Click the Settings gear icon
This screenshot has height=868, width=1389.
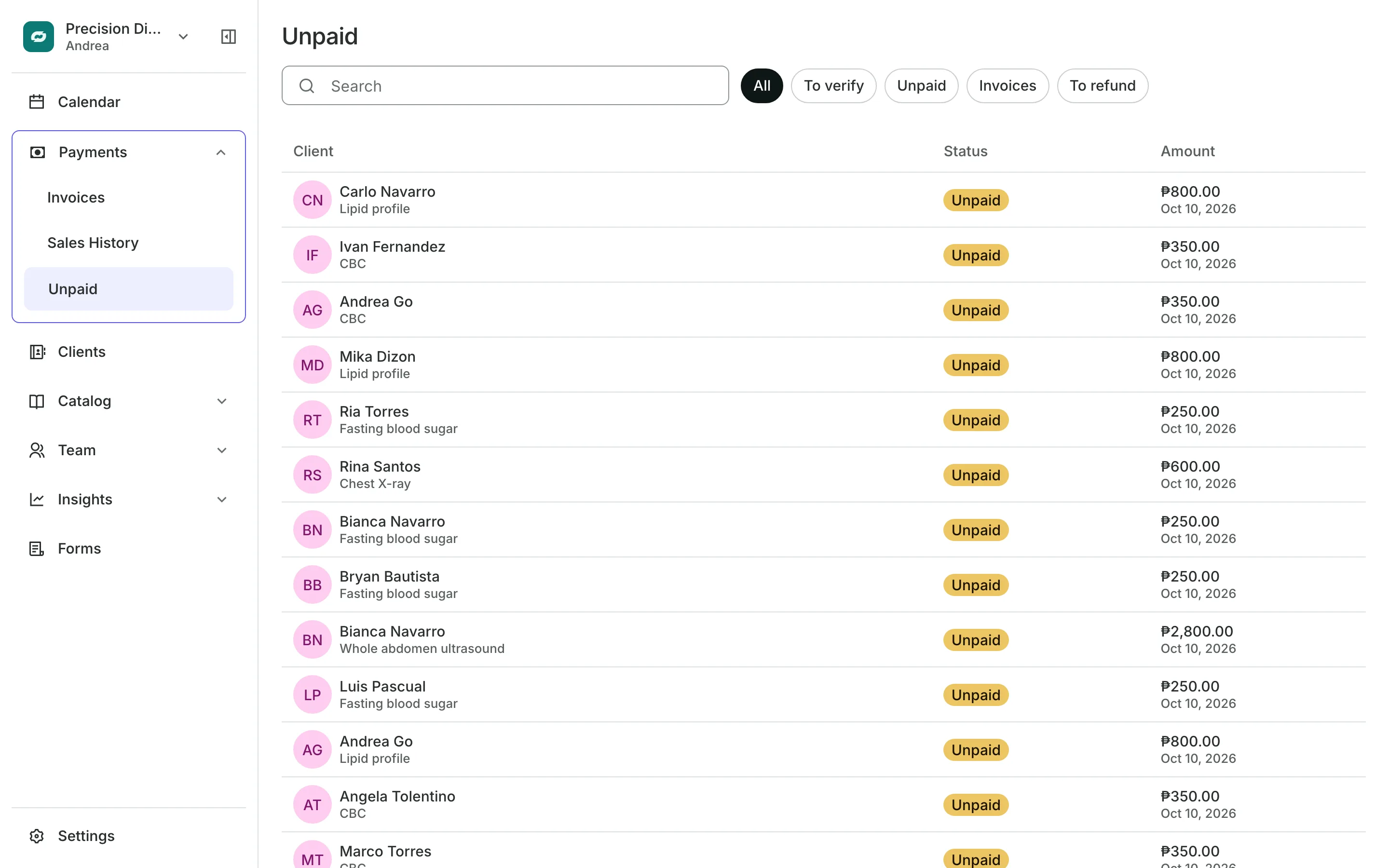click(x=37, y=836)
